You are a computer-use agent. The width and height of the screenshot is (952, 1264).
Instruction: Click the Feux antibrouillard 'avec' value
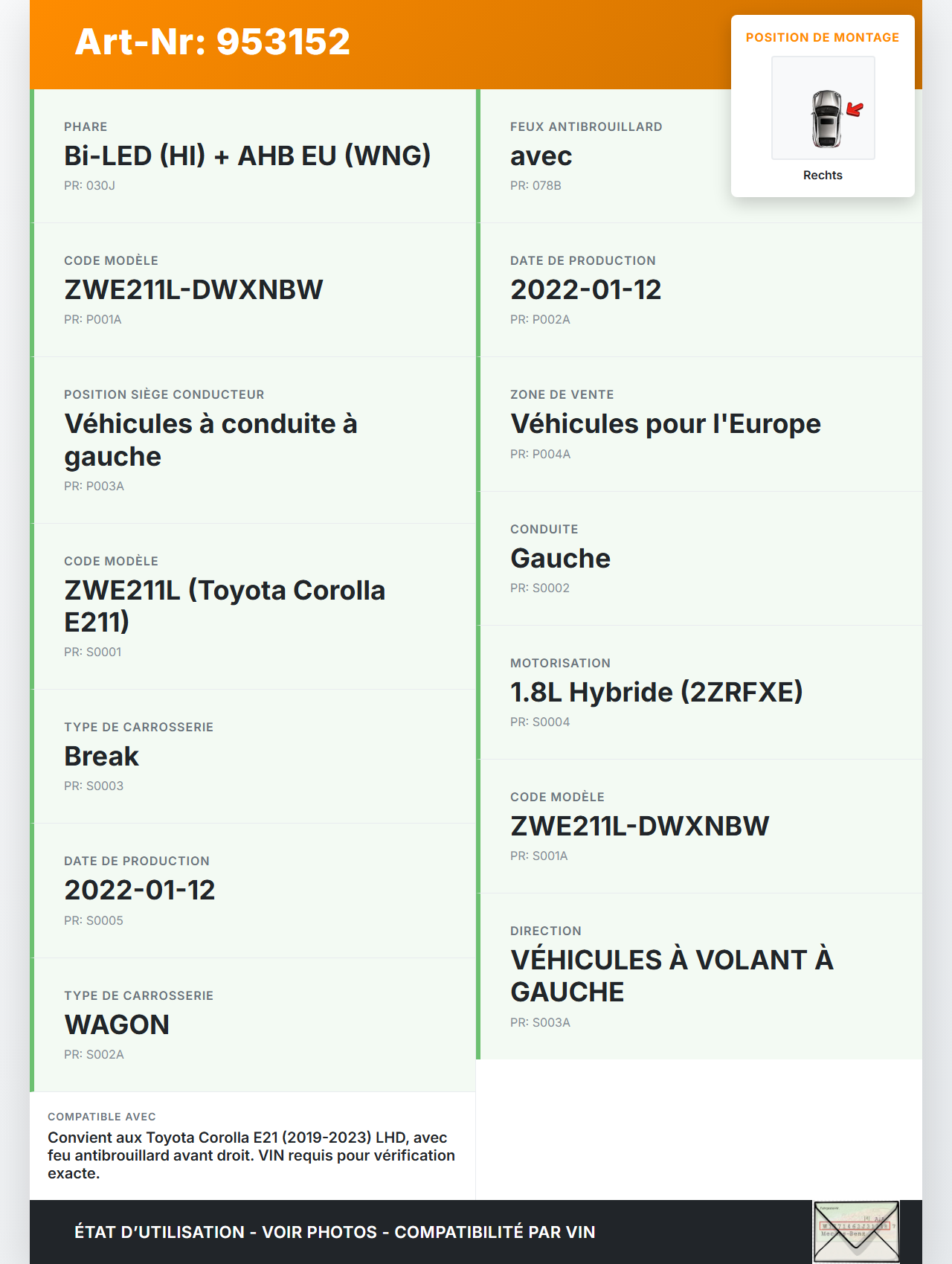541,156
